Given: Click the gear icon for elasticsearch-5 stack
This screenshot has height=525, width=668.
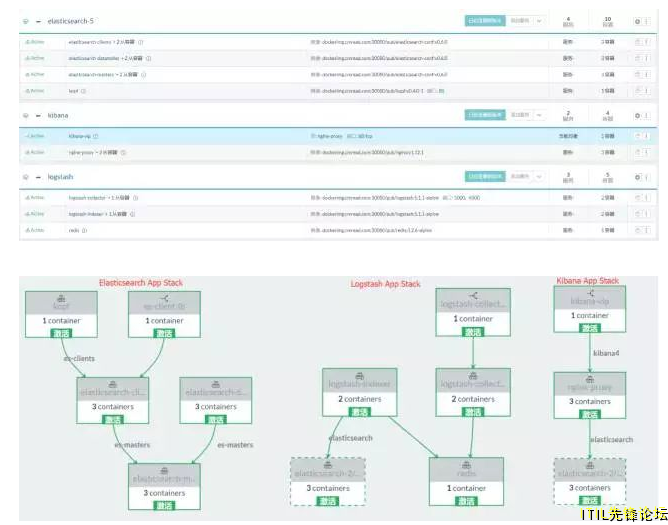Looking at the screenshot, I should [637, 21].
